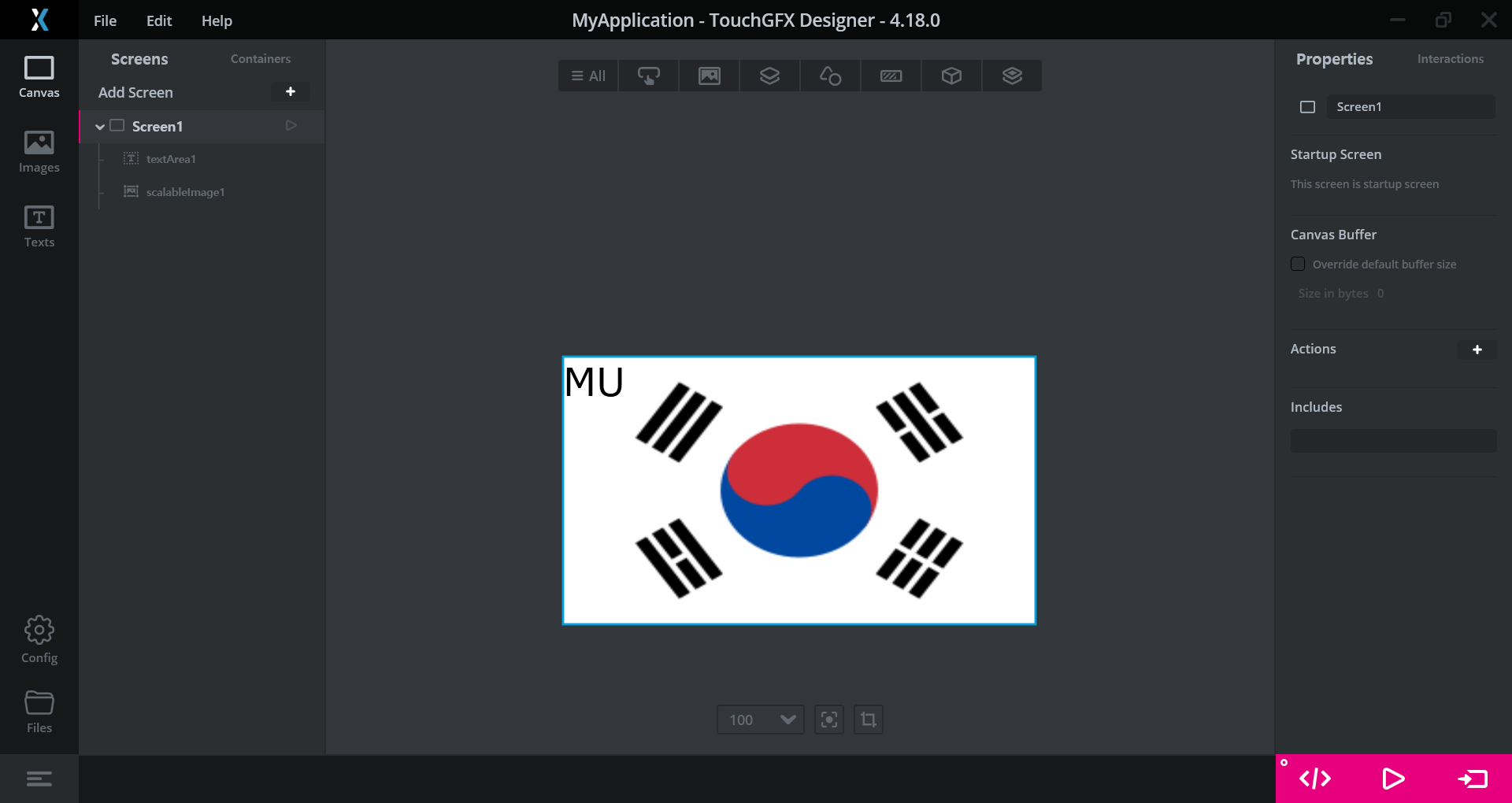Click the textArea1 widget type icon
The height and width of the screenshot is (803, 1512).
coord(132,159)
